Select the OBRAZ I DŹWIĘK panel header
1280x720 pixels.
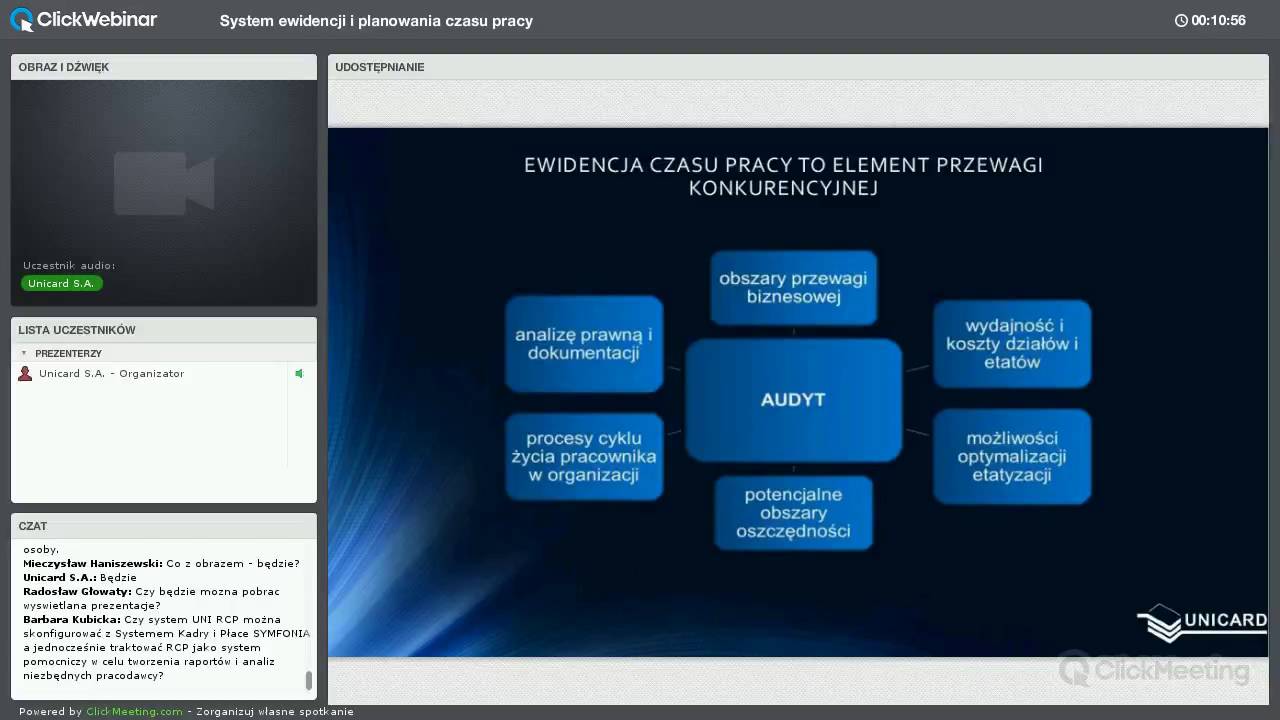[x=164, y=67]
